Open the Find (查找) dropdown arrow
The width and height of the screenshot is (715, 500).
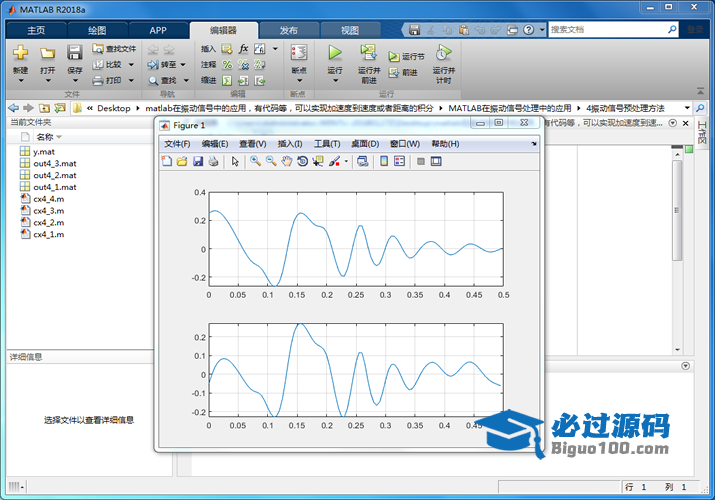click(186, 81)
